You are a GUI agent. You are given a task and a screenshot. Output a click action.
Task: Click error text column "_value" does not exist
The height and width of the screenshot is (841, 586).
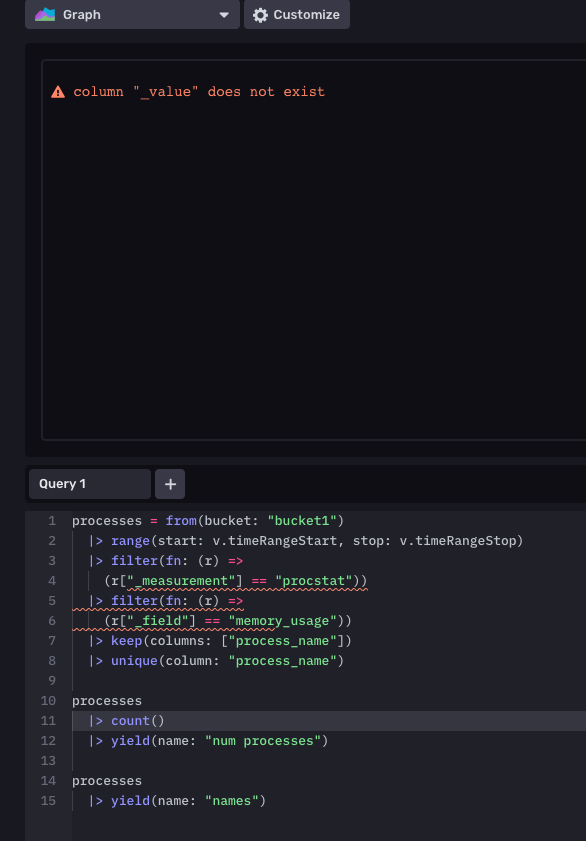199,92
